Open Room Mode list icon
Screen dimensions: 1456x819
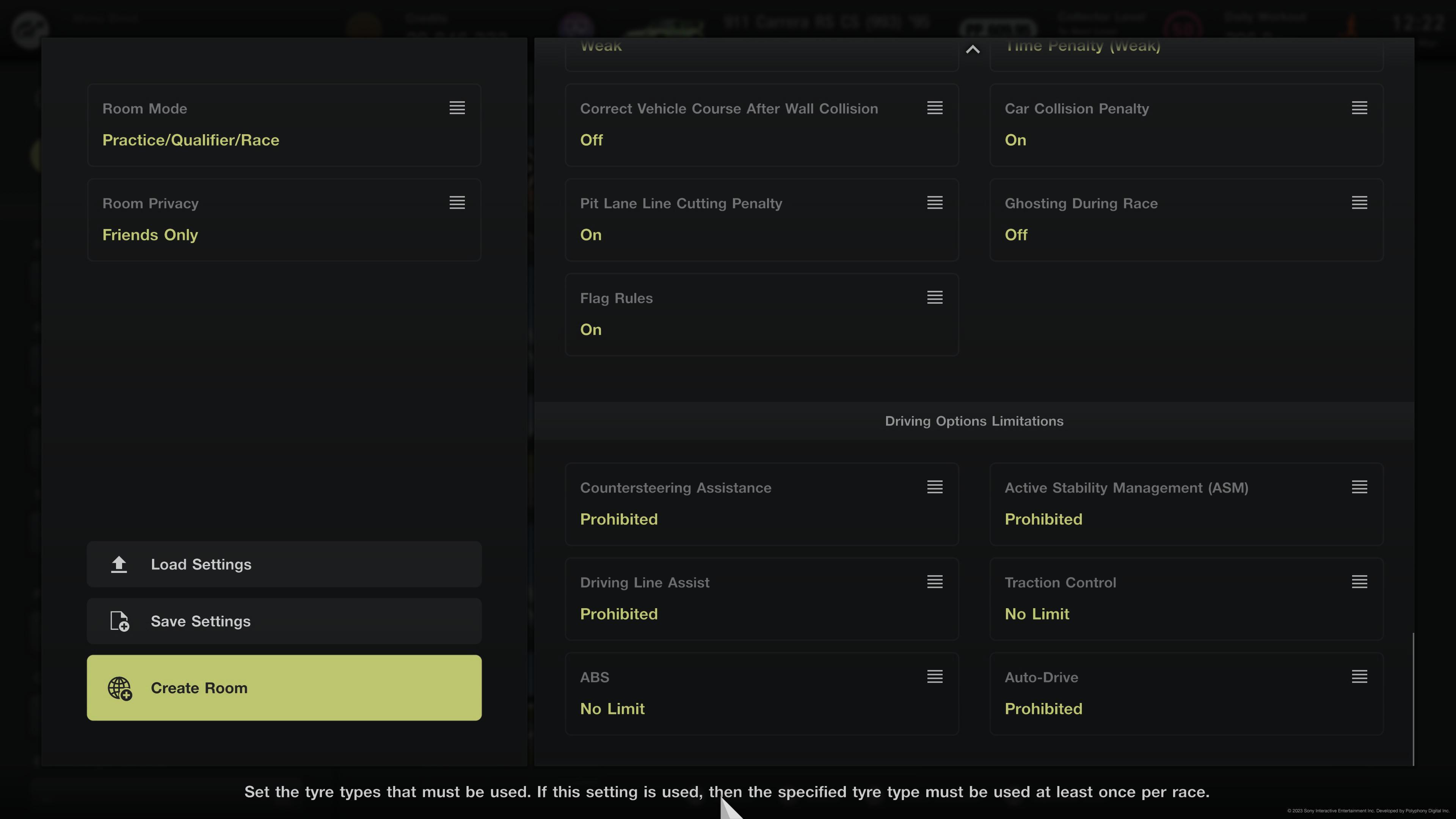click(457, 108)
